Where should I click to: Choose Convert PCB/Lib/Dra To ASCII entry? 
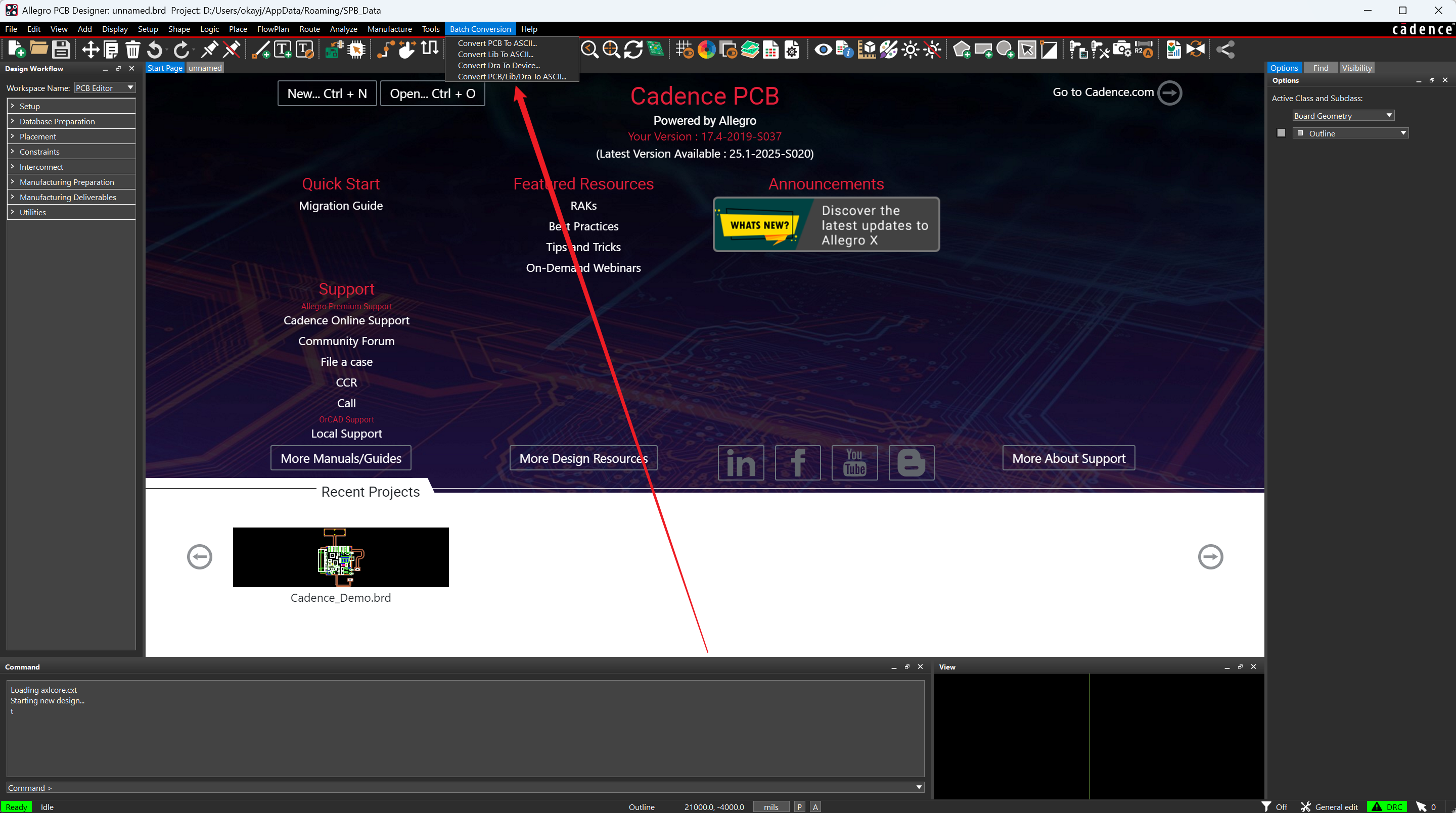512,76
